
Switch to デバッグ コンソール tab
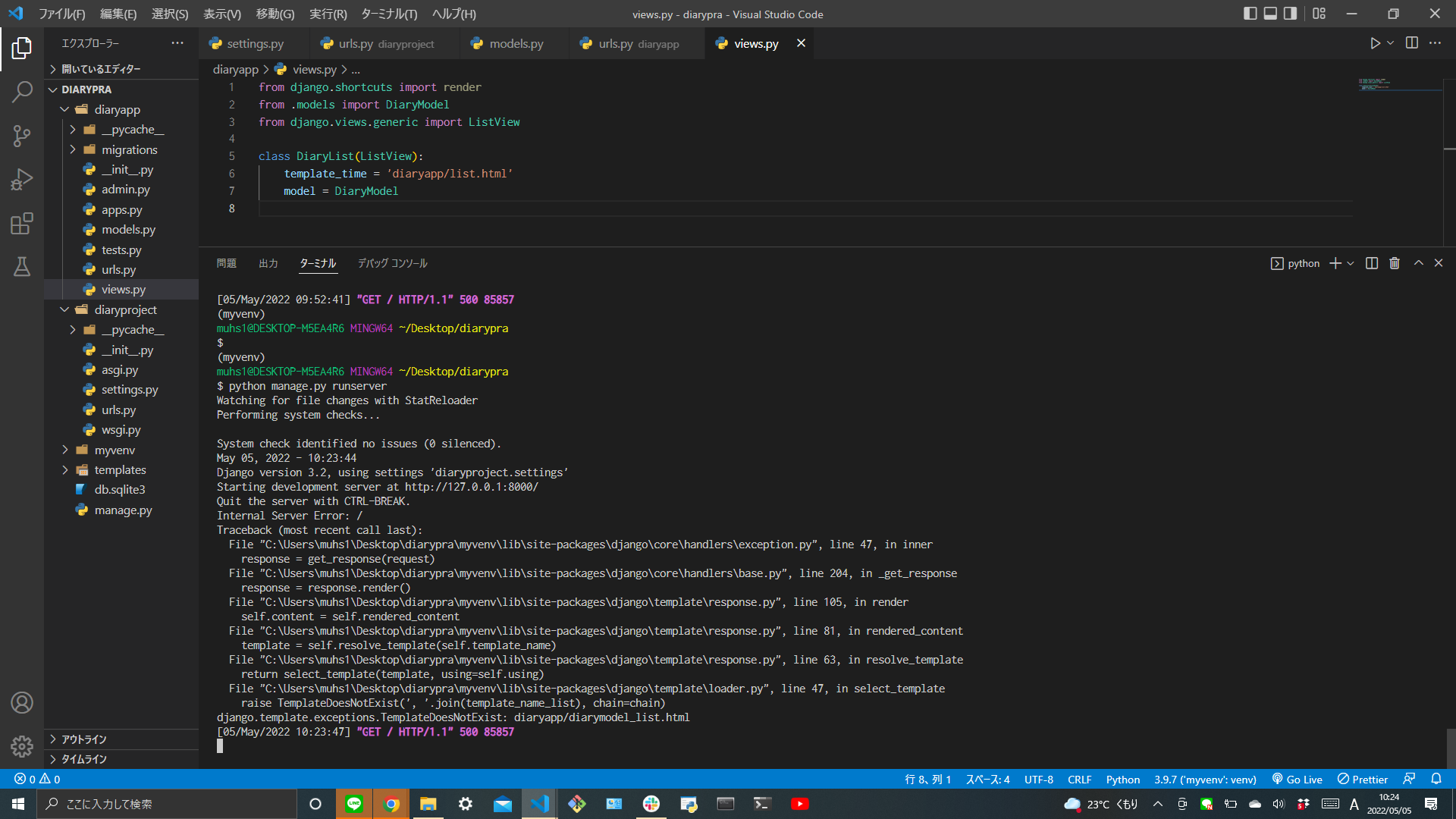[393, 263]
